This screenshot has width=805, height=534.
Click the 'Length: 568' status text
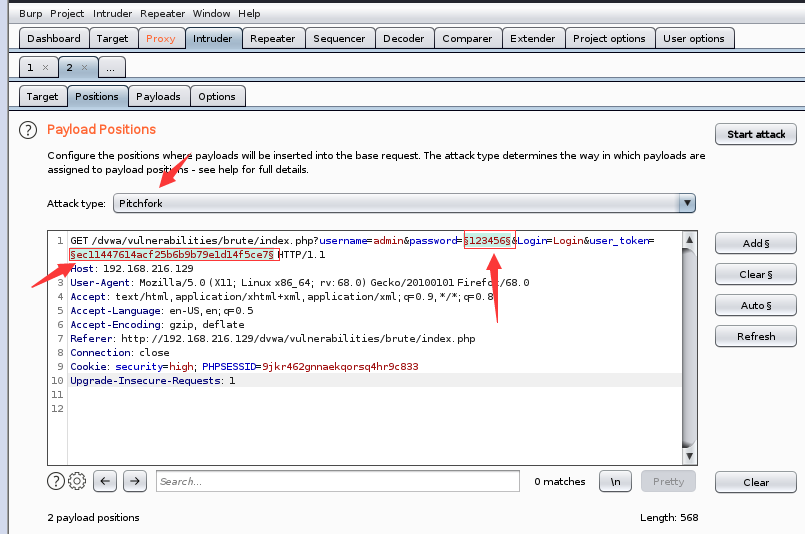669,518
